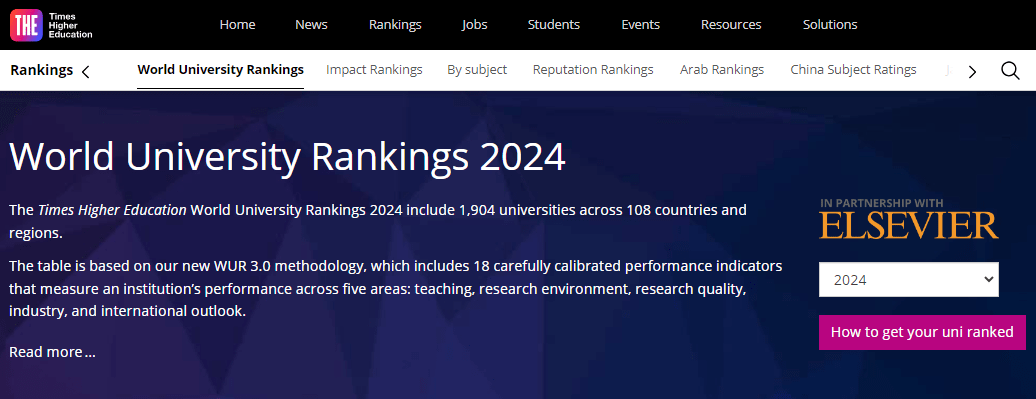The image size is (1036, 399).
Task: Open the Resources menu item
Action: 731,24
